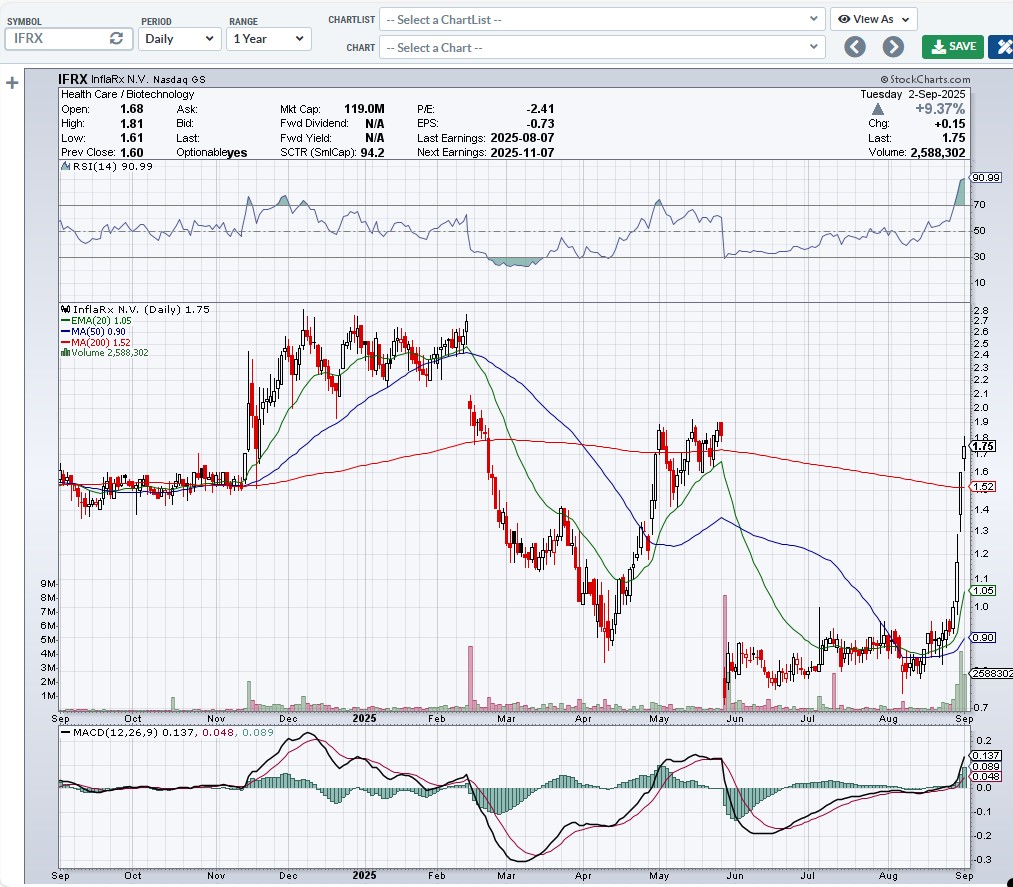Click the 1.75 last price axis tag
1013x887 pixels.
[983, 446]
